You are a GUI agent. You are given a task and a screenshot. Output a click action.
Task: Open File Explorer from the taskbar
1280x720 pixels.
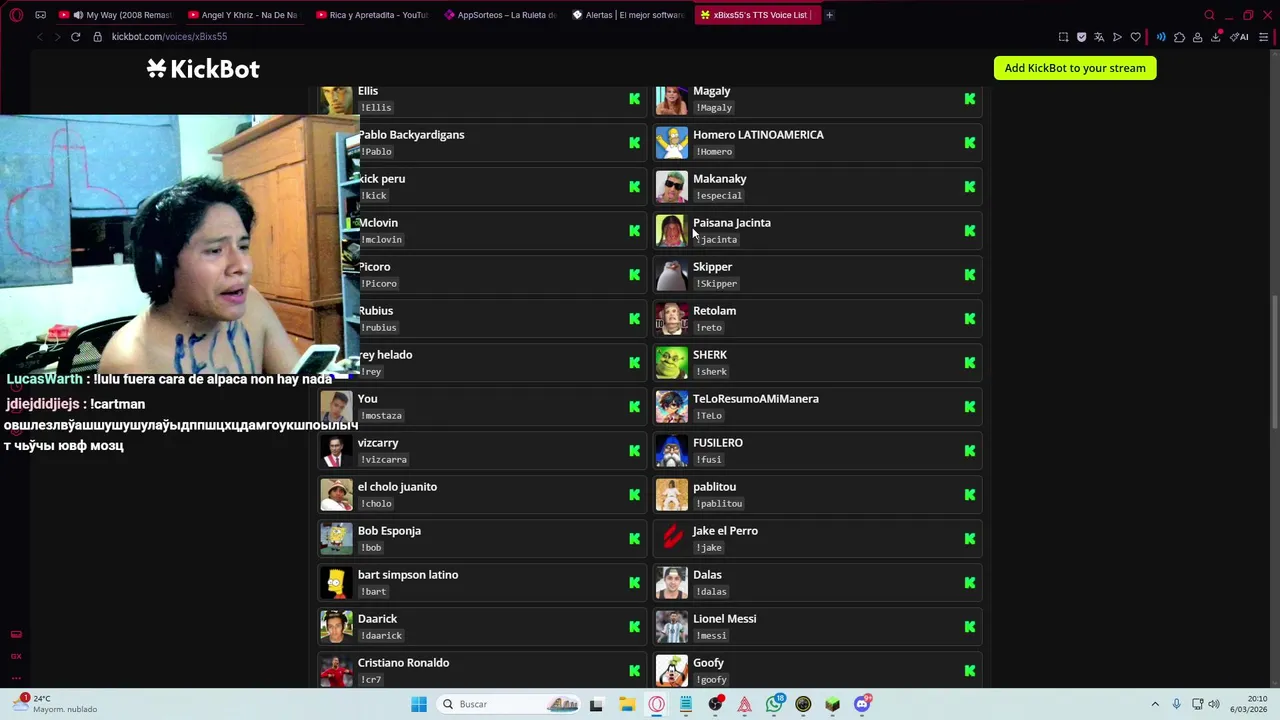point(627,704)
